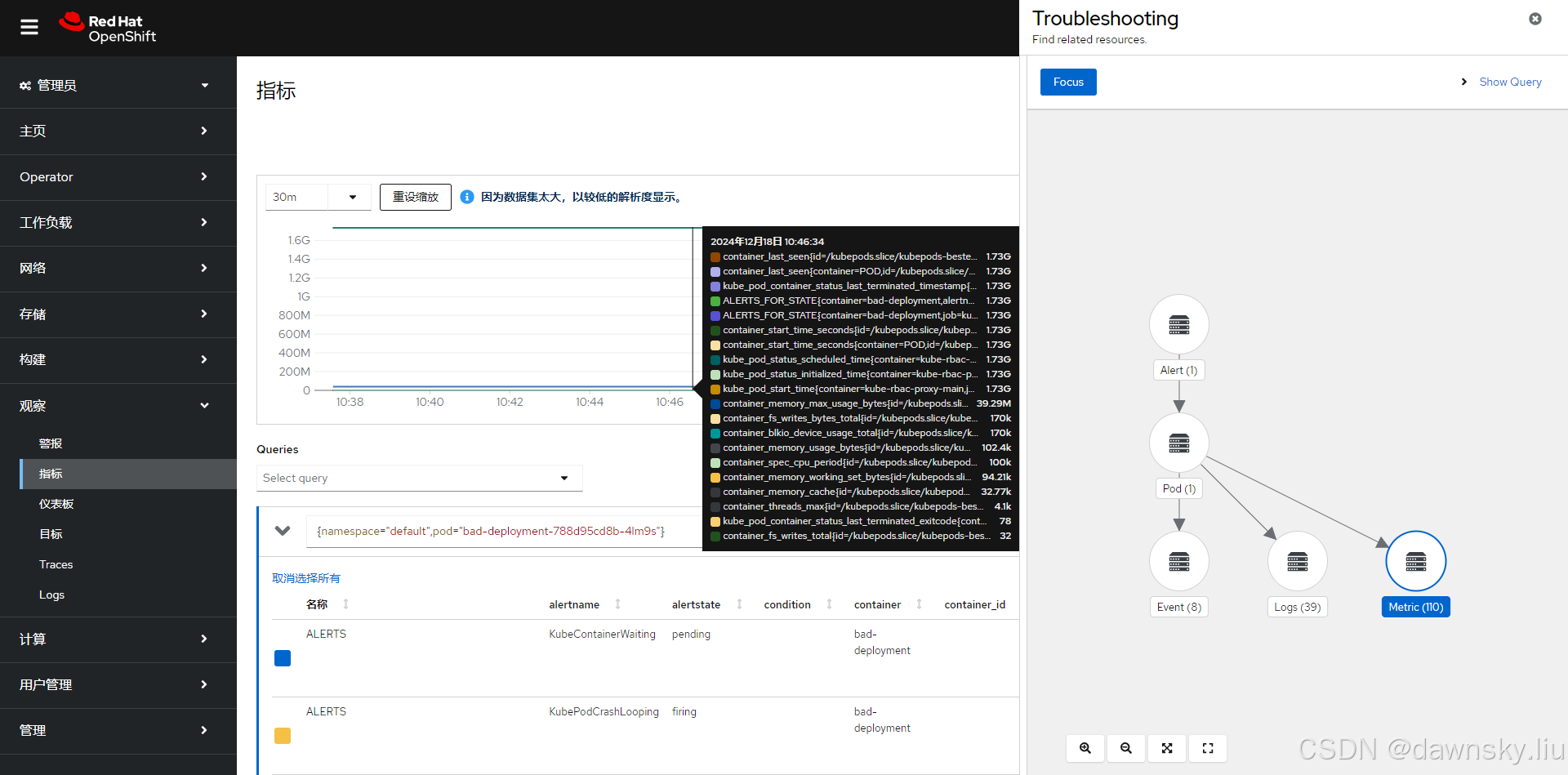1568x775 pixels.
Task: Select the zoom-out icon on the topology toolbar
Action: (x=1125, y=748)
